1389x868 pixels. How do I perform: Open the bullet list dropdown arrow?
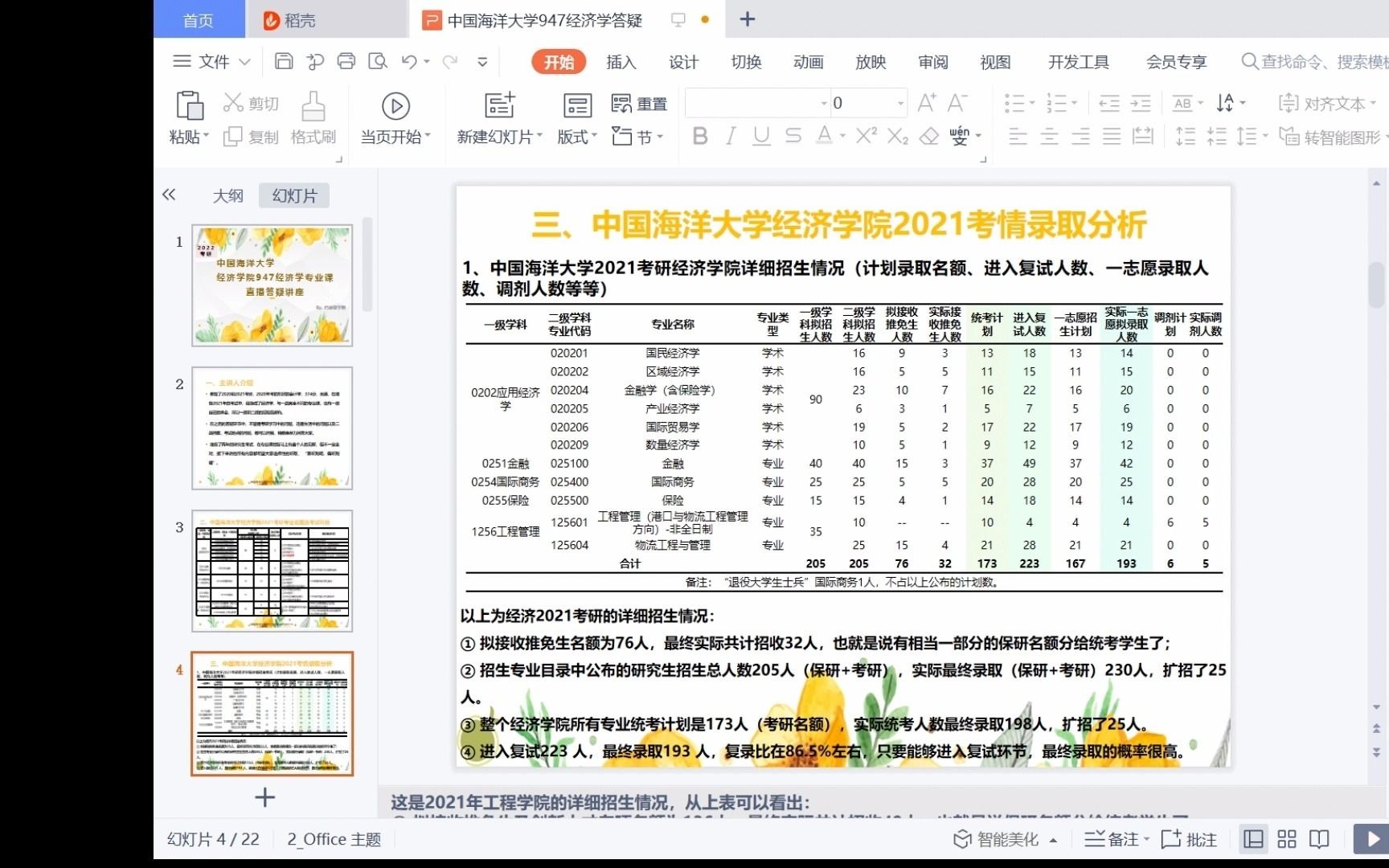point(1032,103)
